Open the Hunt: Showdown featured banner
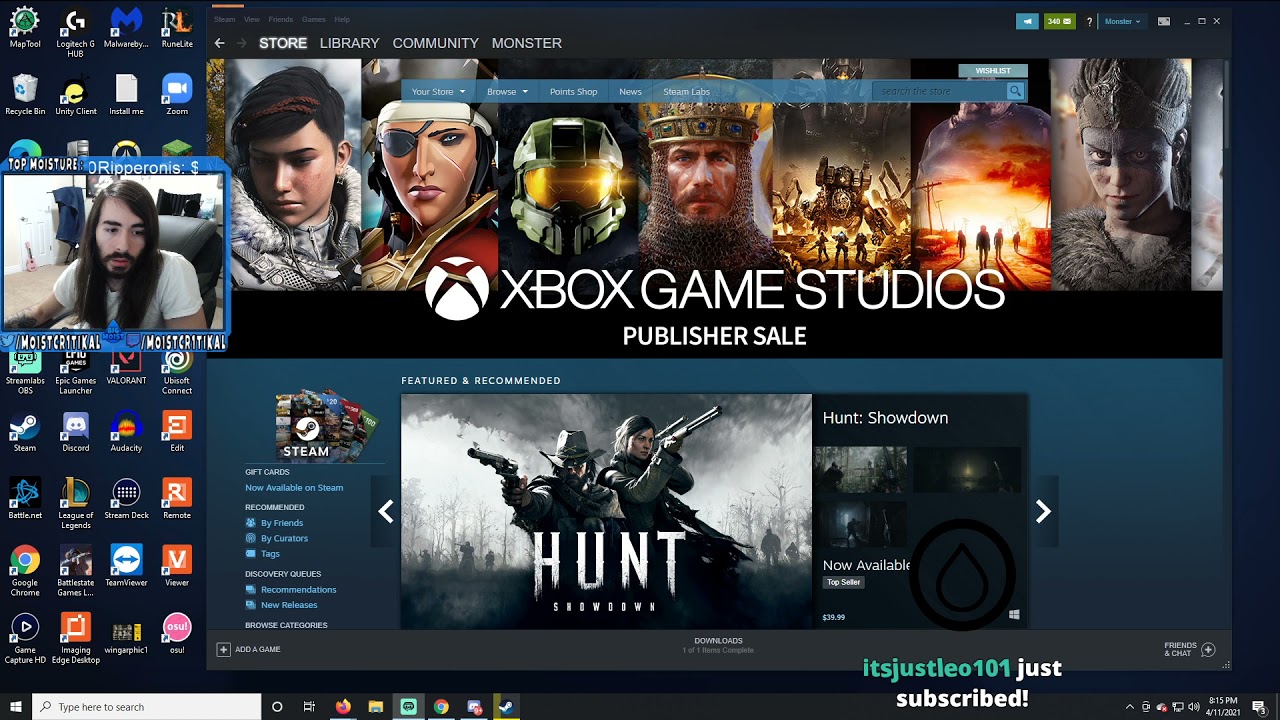The width and height of the screenshot is (1280, 720). (606, 511)
